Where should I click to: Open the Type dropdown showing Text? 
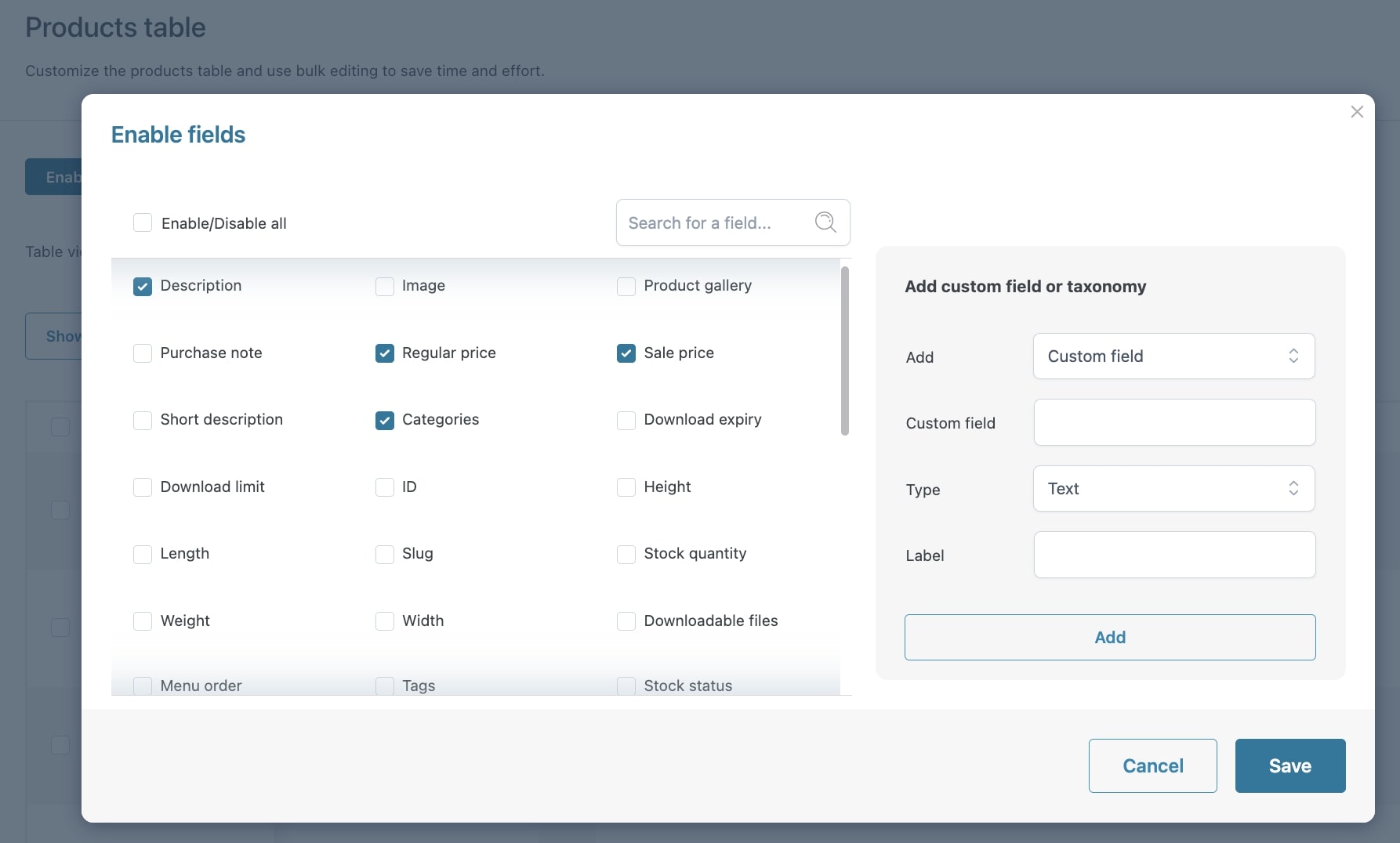point(1173,489)
